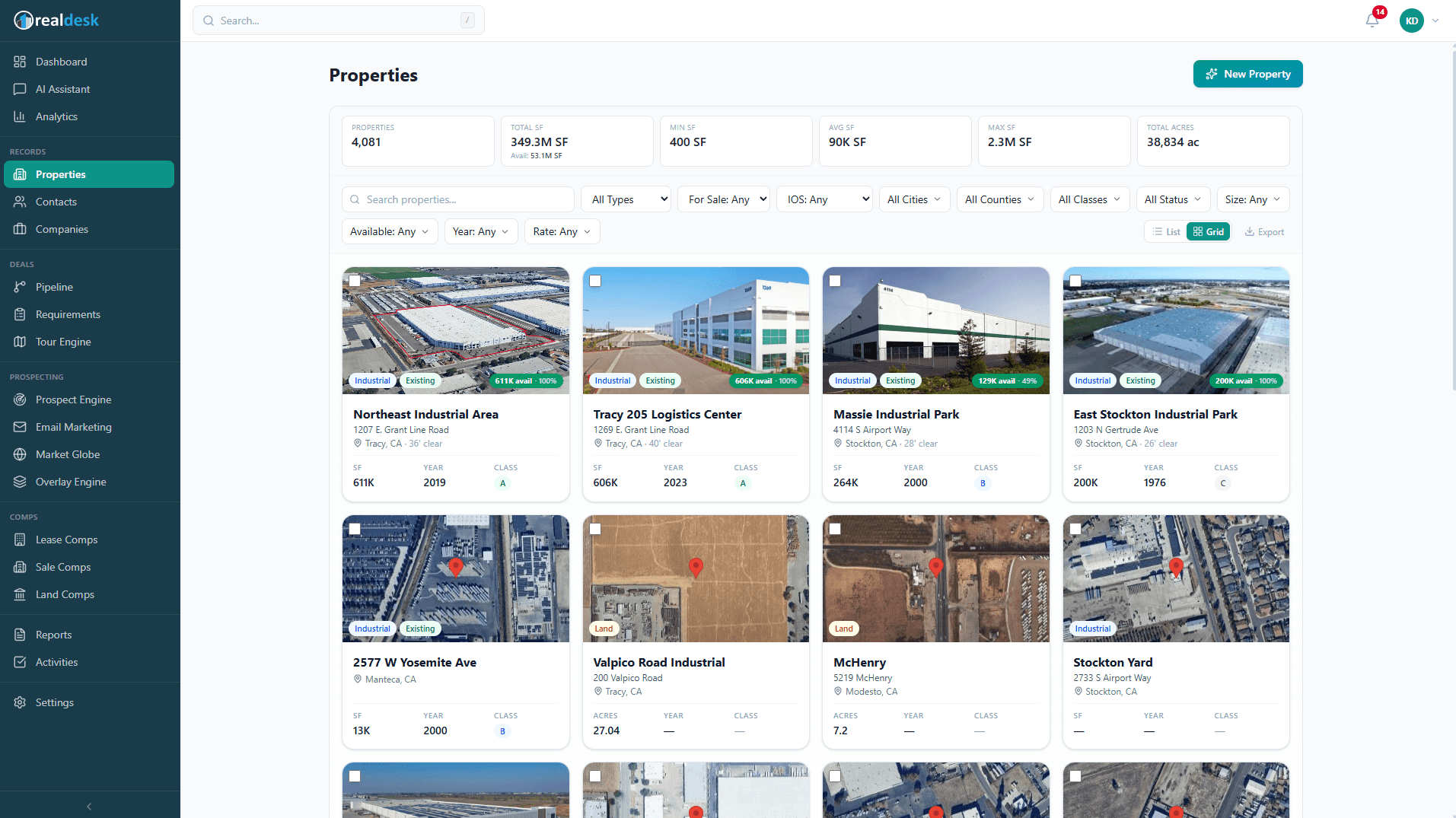Click the Settings gear icon
This screenshot has height=818, width=1456.
click(x=20, y=702)
